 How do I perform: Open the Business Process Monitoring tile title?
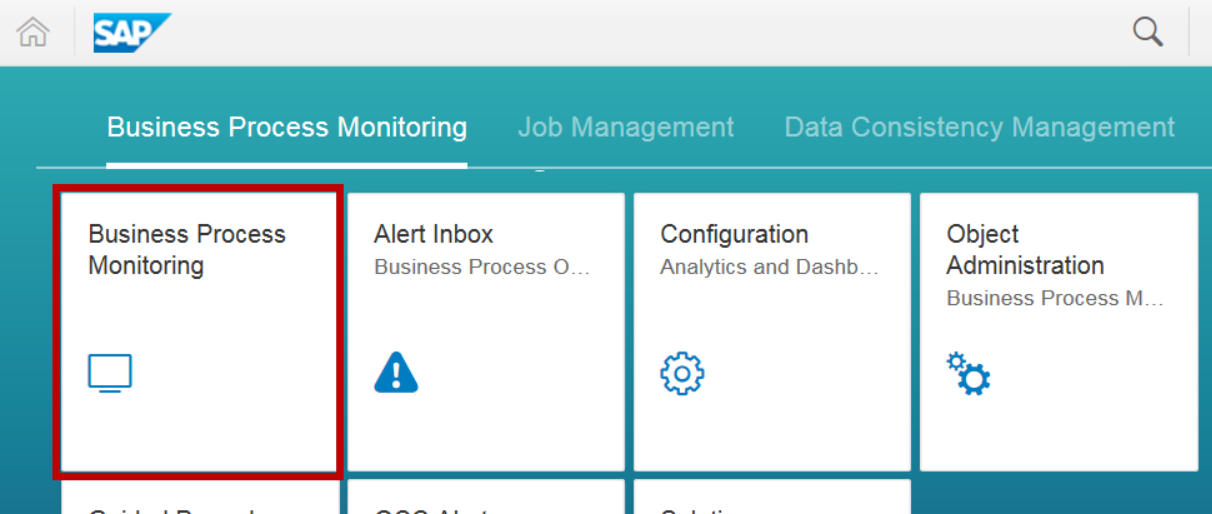tap(187, 249)
